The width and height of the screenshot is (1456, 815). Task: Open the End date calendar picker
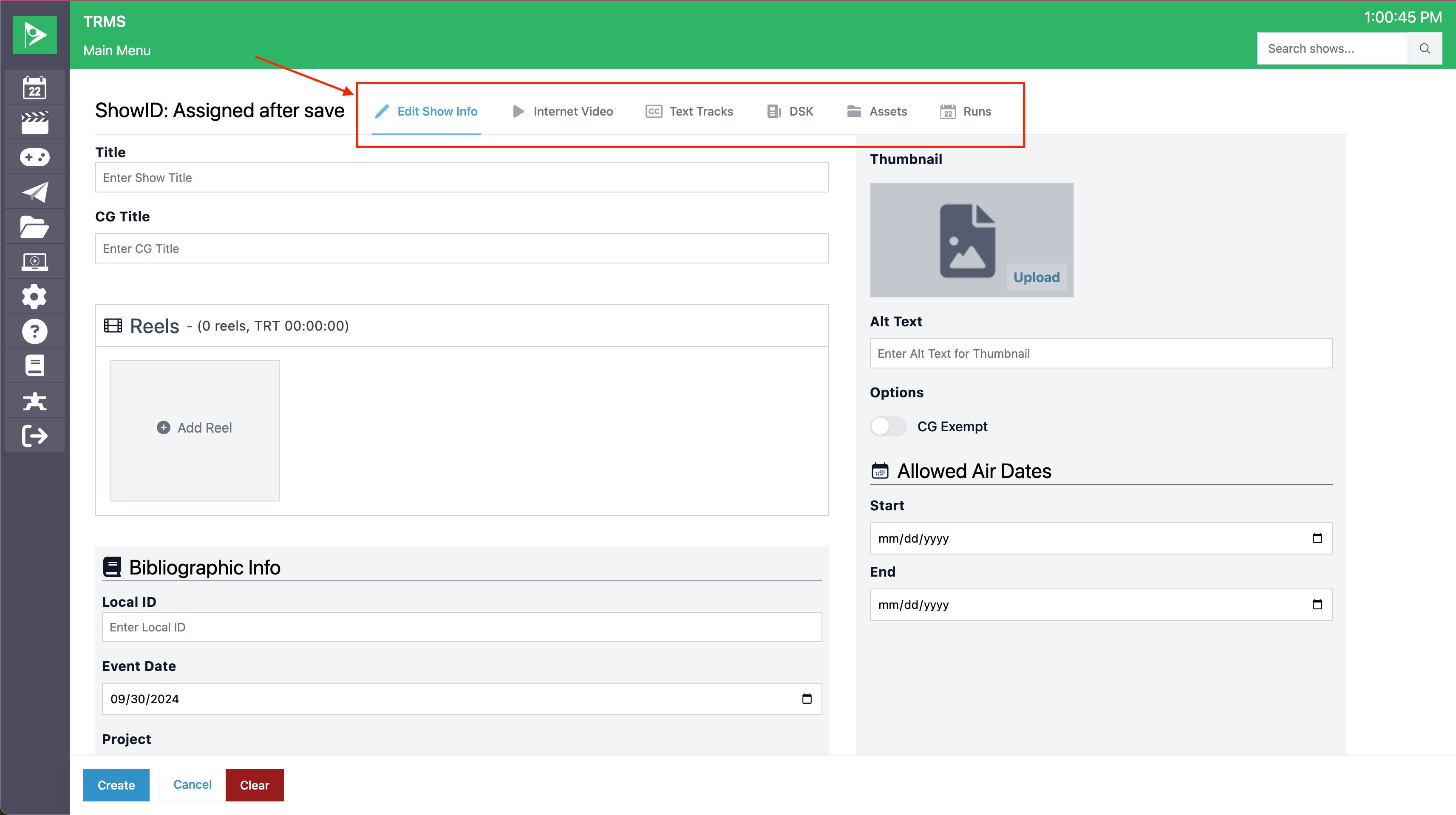tap(1317, 605)
